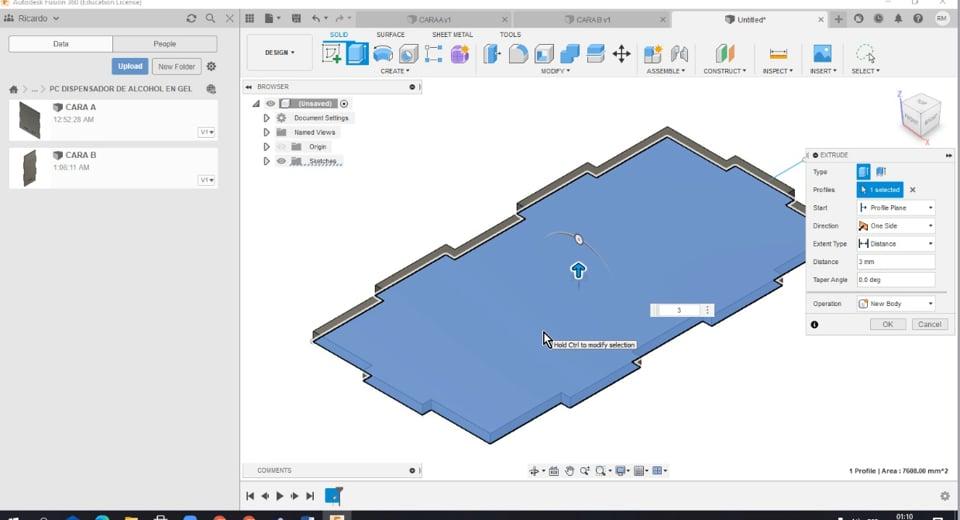Select the Thin Extrude type option
The width and height of the screenshot is (960, 520).
tap(881, 171)
